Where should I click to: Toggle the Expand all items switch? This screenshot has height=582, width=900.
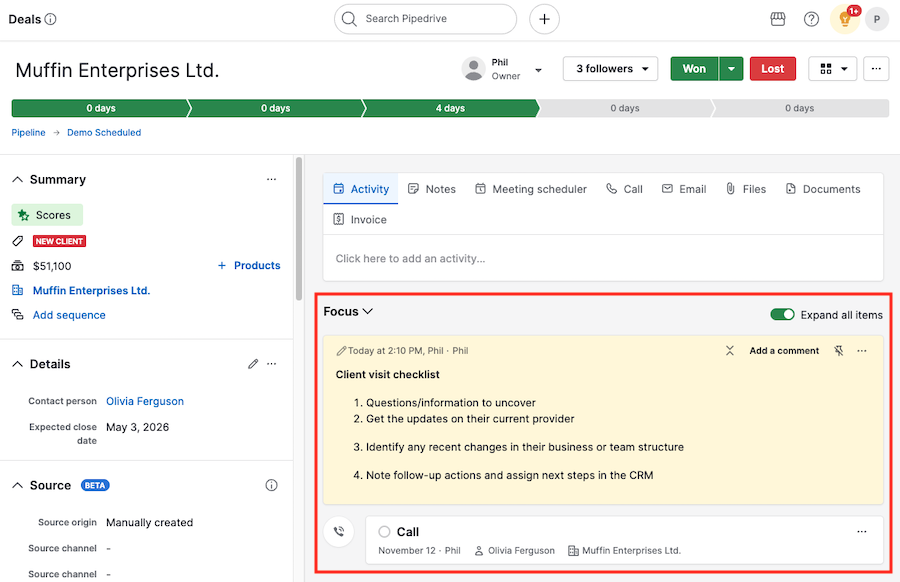tap(782, 315)
